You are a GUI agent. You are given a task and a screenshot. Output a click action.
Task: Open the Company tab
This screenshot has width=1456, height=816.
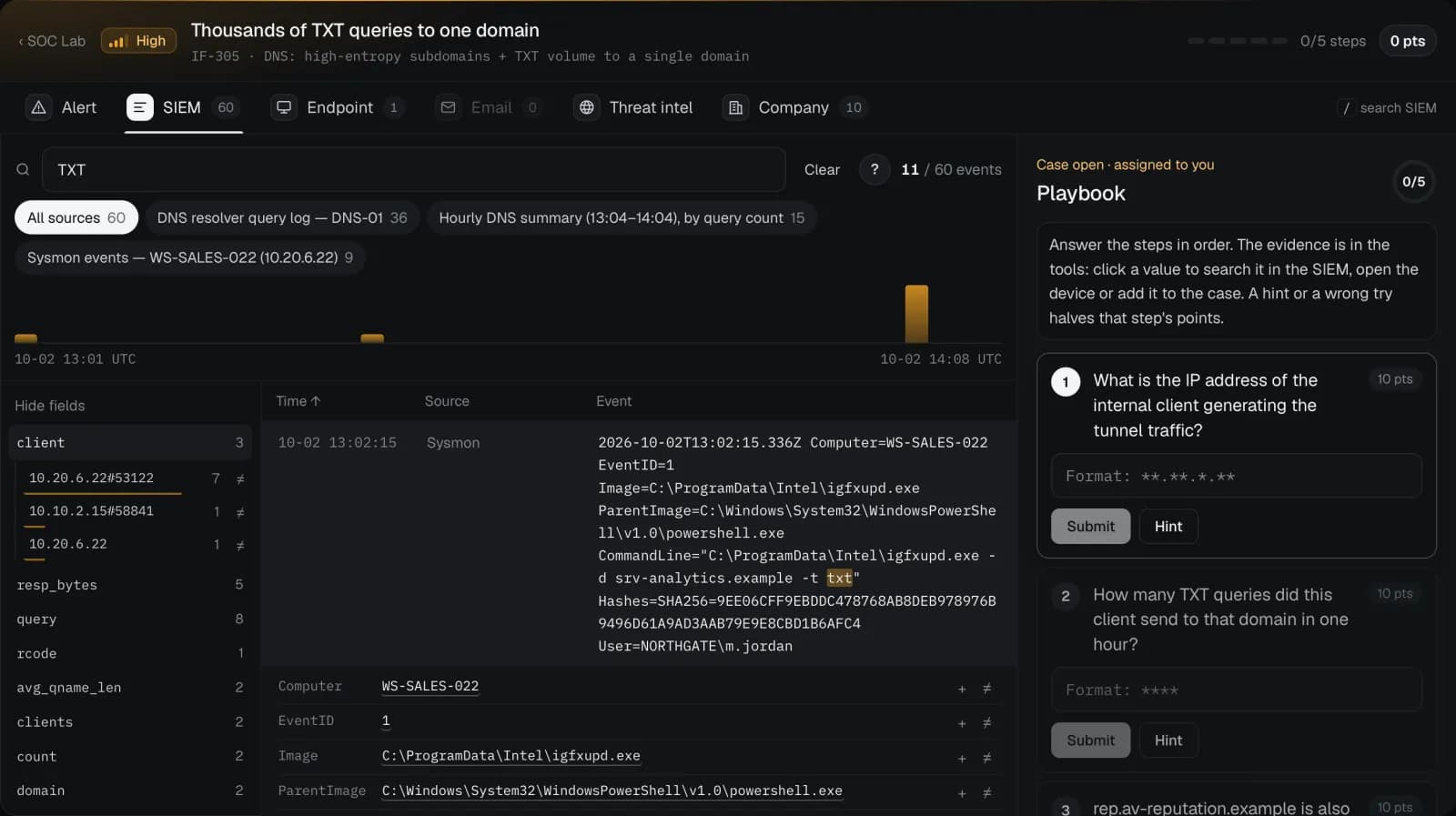(x=794, y=107)
